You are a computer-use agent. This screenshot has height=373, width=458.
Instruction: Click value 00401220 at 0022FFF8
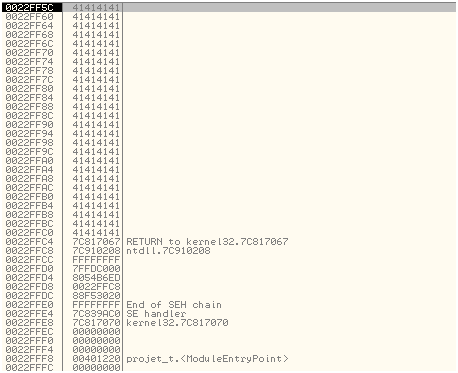[96, 359]
